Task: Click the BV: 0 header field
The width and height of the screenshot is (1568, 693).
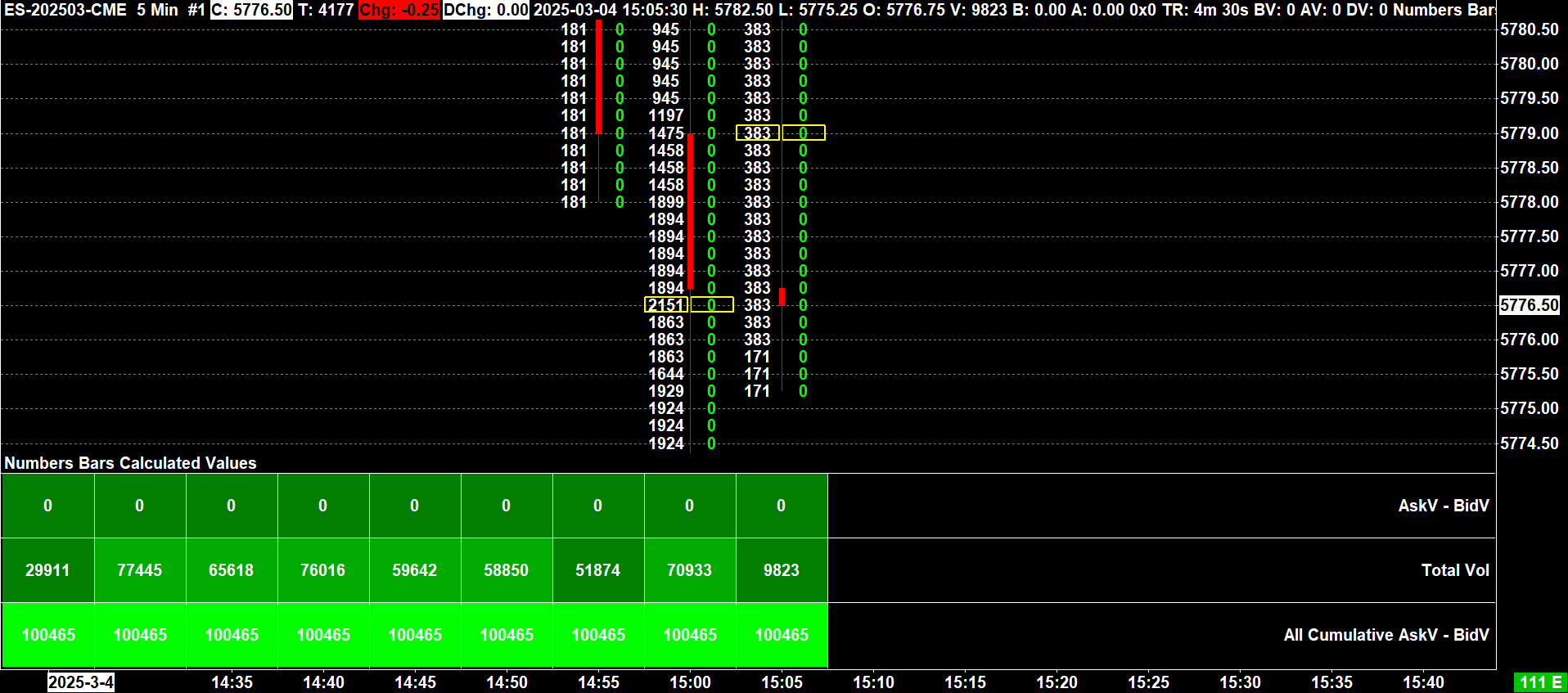Action: click(x=1276, y=10)
